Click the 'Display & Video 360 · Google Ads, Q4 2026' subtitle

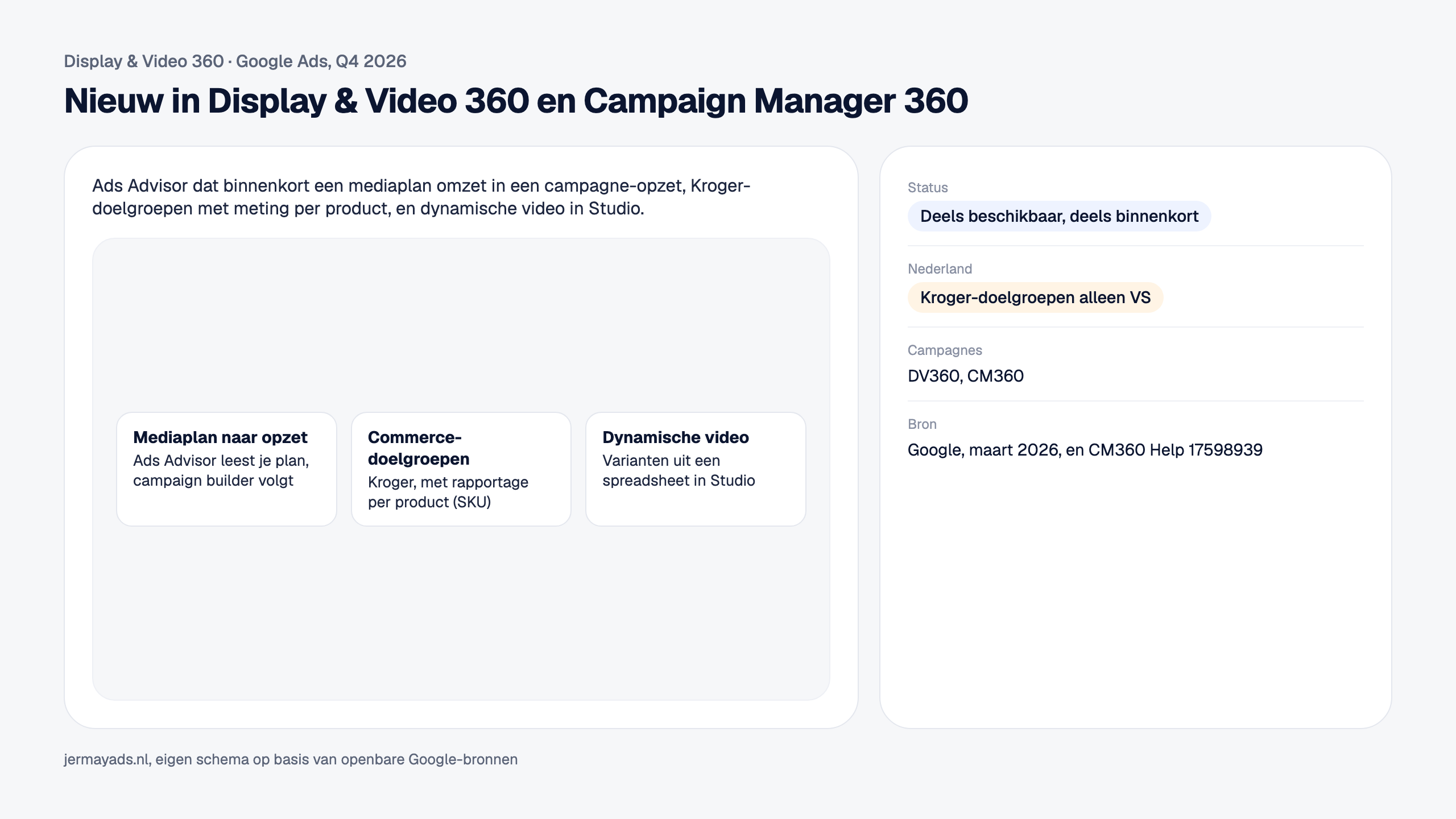[235, 61]
